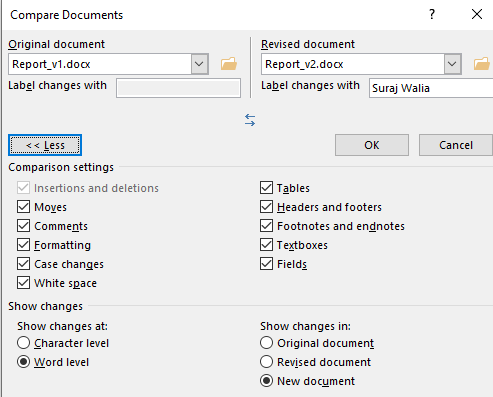Show changes in Revised document
The width and height of the screenshot is (493, 397).
click(x=266, y=362)
